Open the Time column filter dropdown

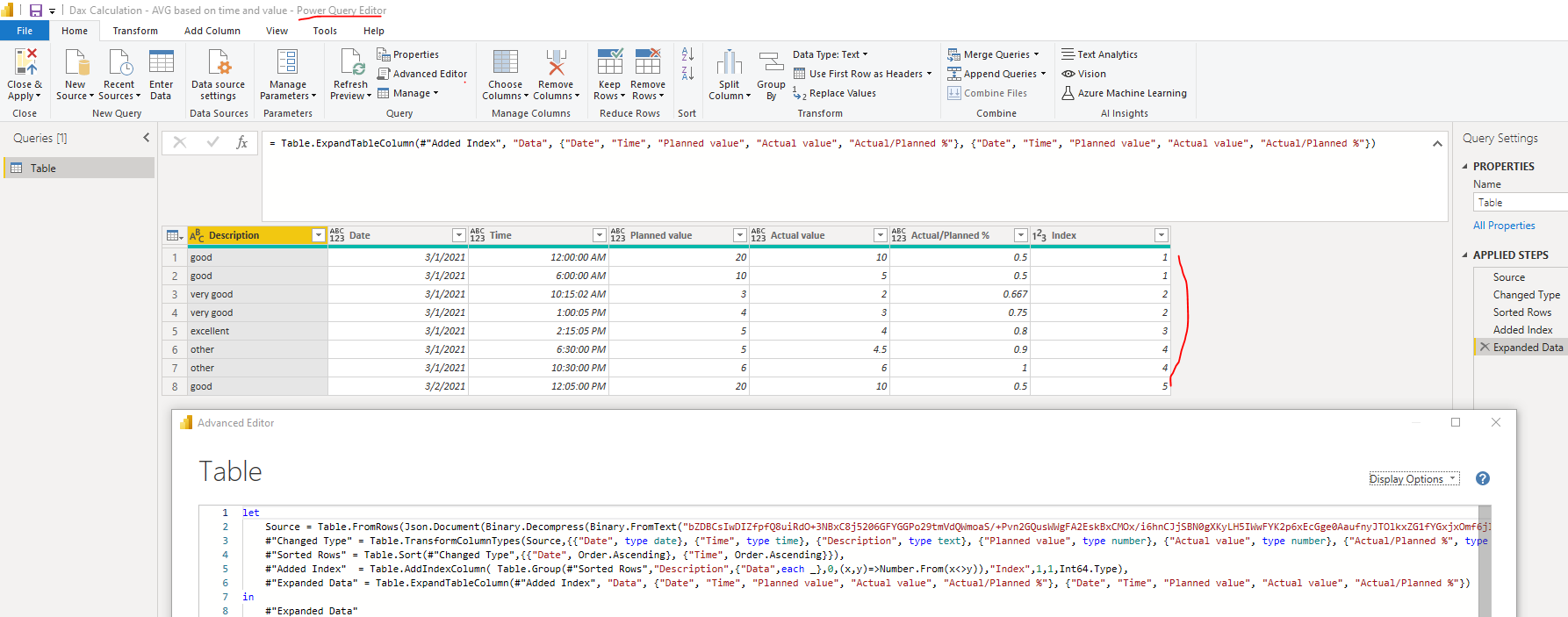pos(600,235)
